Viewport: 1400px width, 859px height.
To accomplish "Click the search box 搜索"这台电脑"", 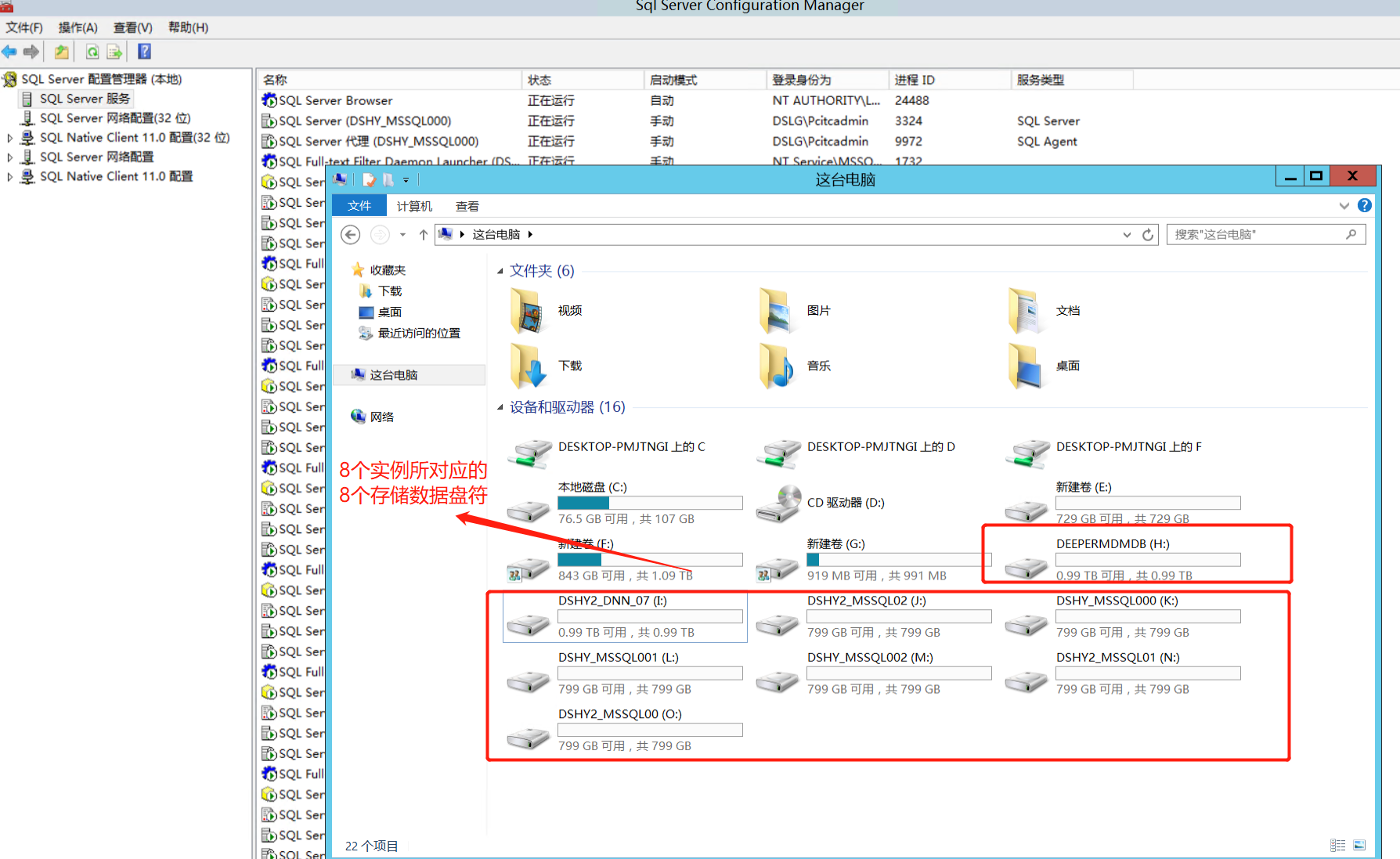I will coord(1266,234).
